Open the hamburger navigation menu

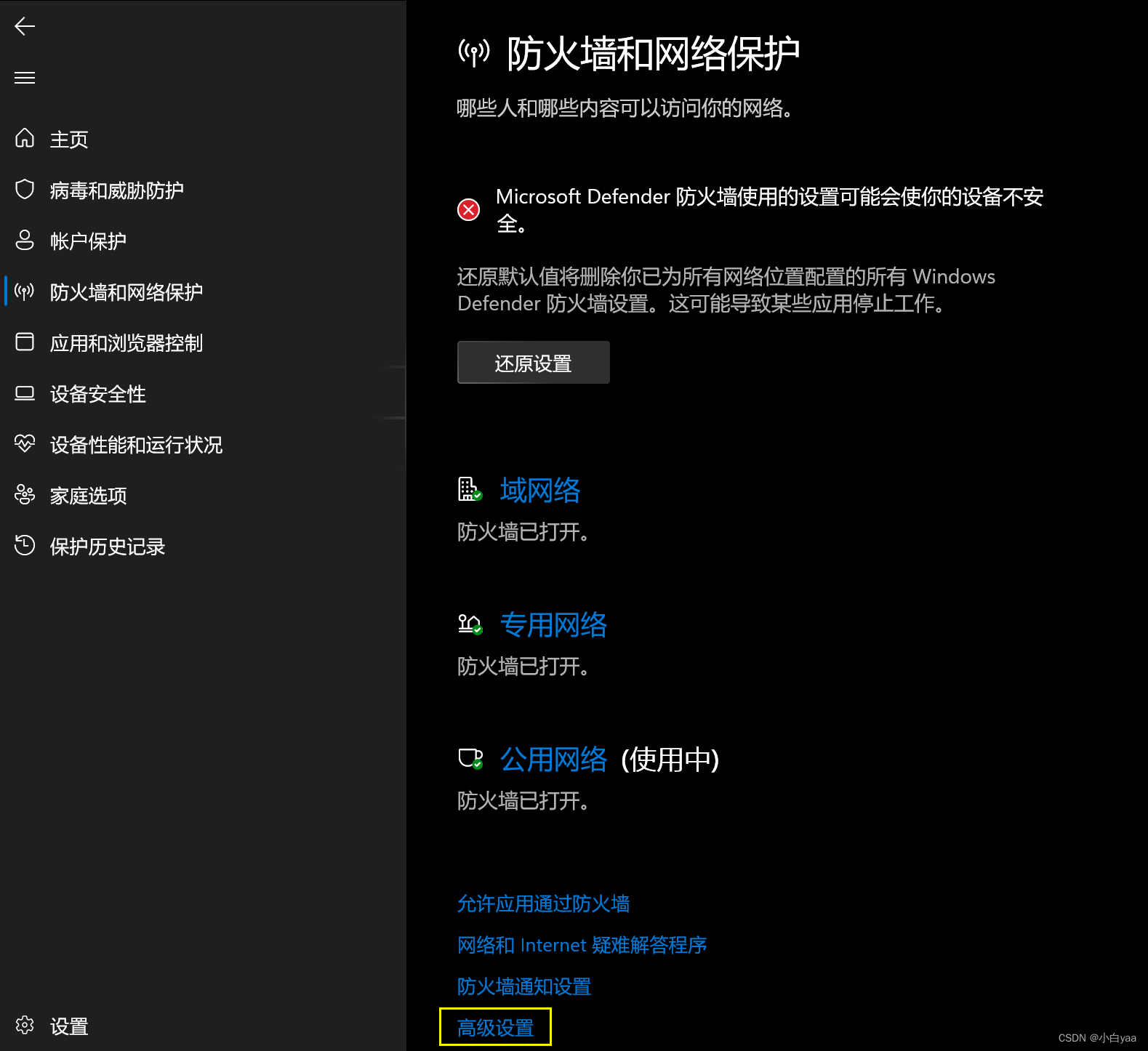[25, 78]
